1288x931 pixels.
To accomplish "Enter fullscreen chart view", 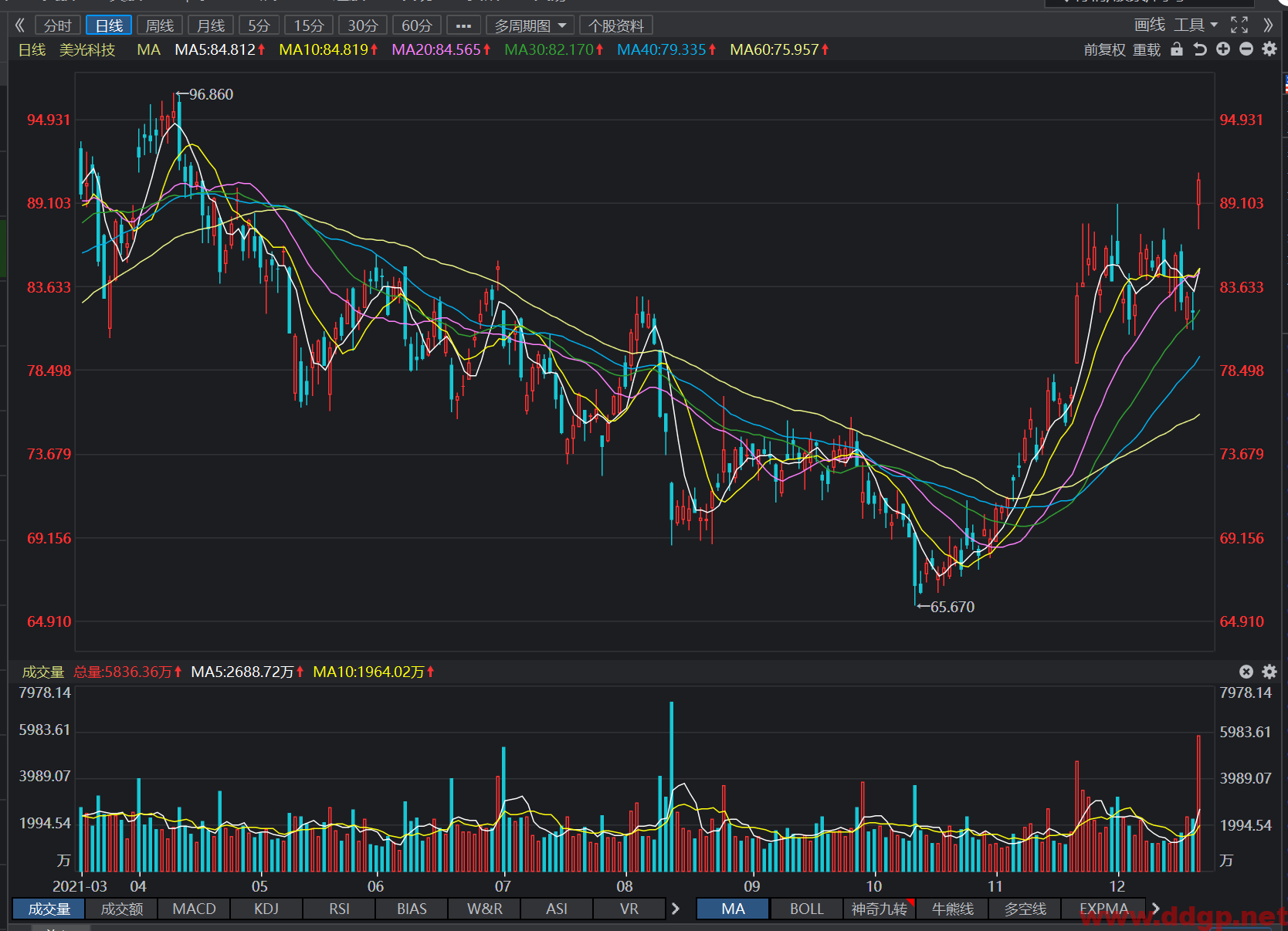I will [1239, 25].
